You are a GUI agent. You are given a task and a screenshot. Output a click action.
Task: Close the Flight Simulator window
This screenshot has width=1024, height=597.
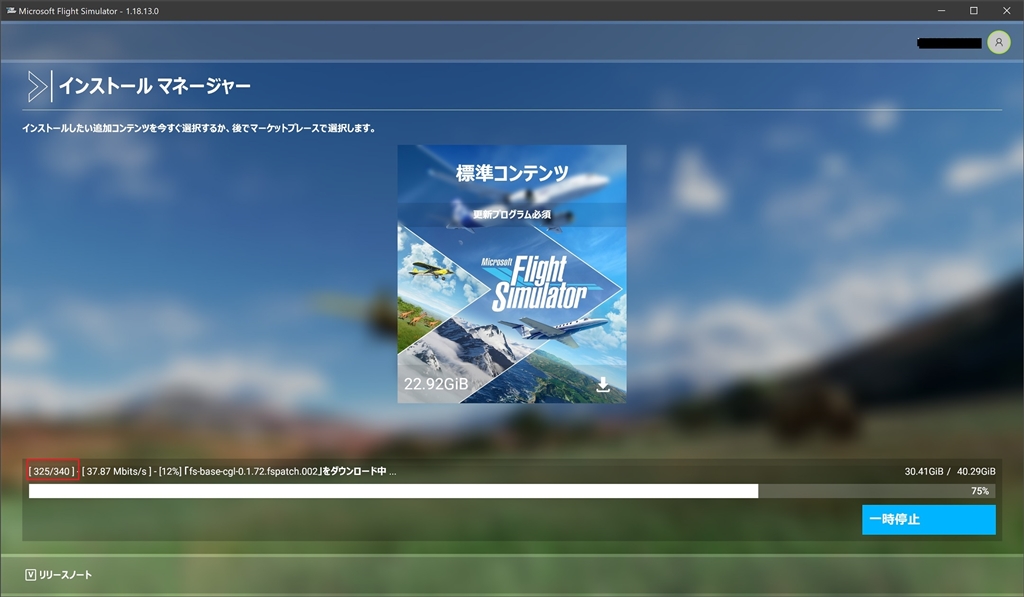click(1006, 10)
